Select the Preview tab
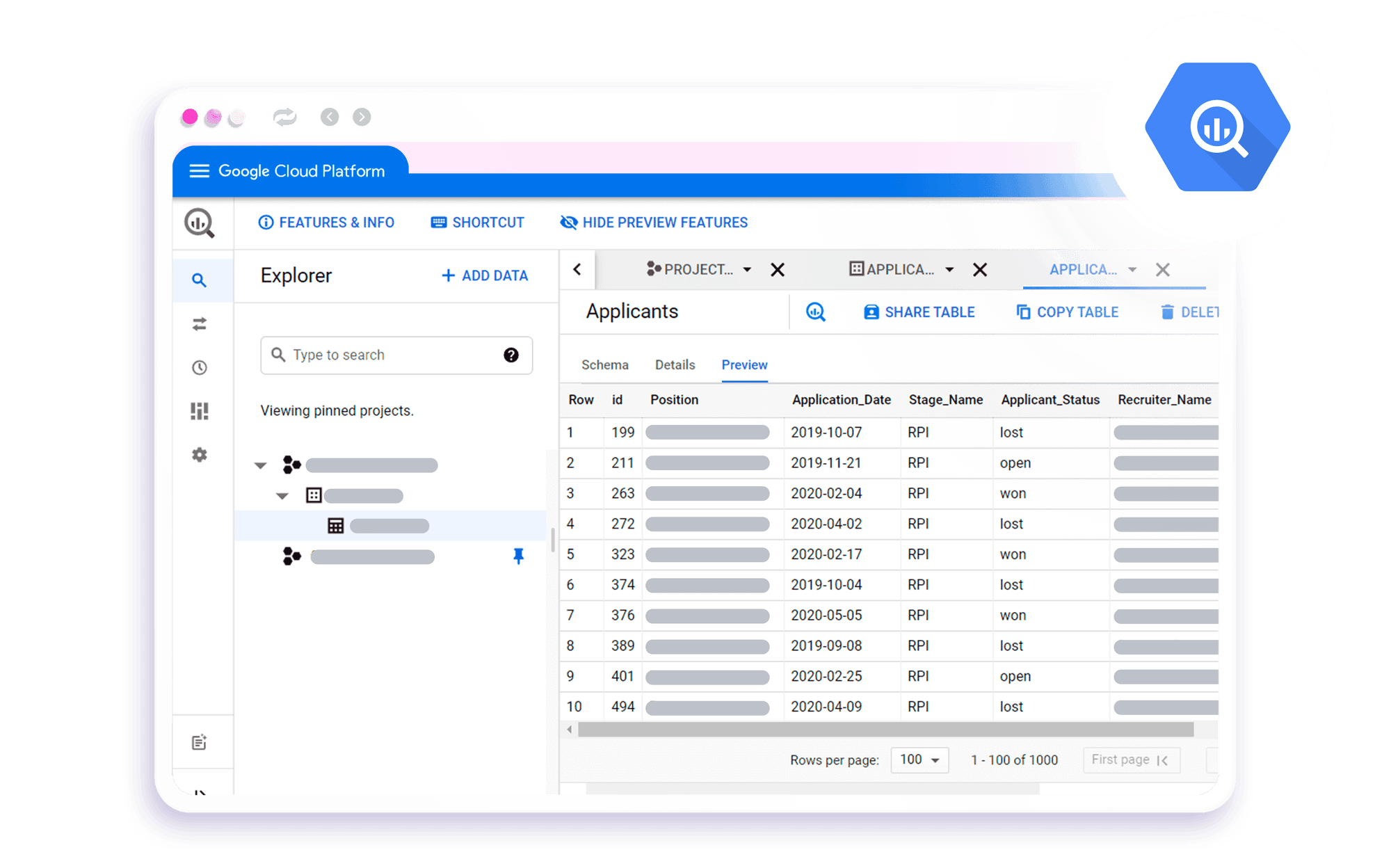 coord(744,365)
